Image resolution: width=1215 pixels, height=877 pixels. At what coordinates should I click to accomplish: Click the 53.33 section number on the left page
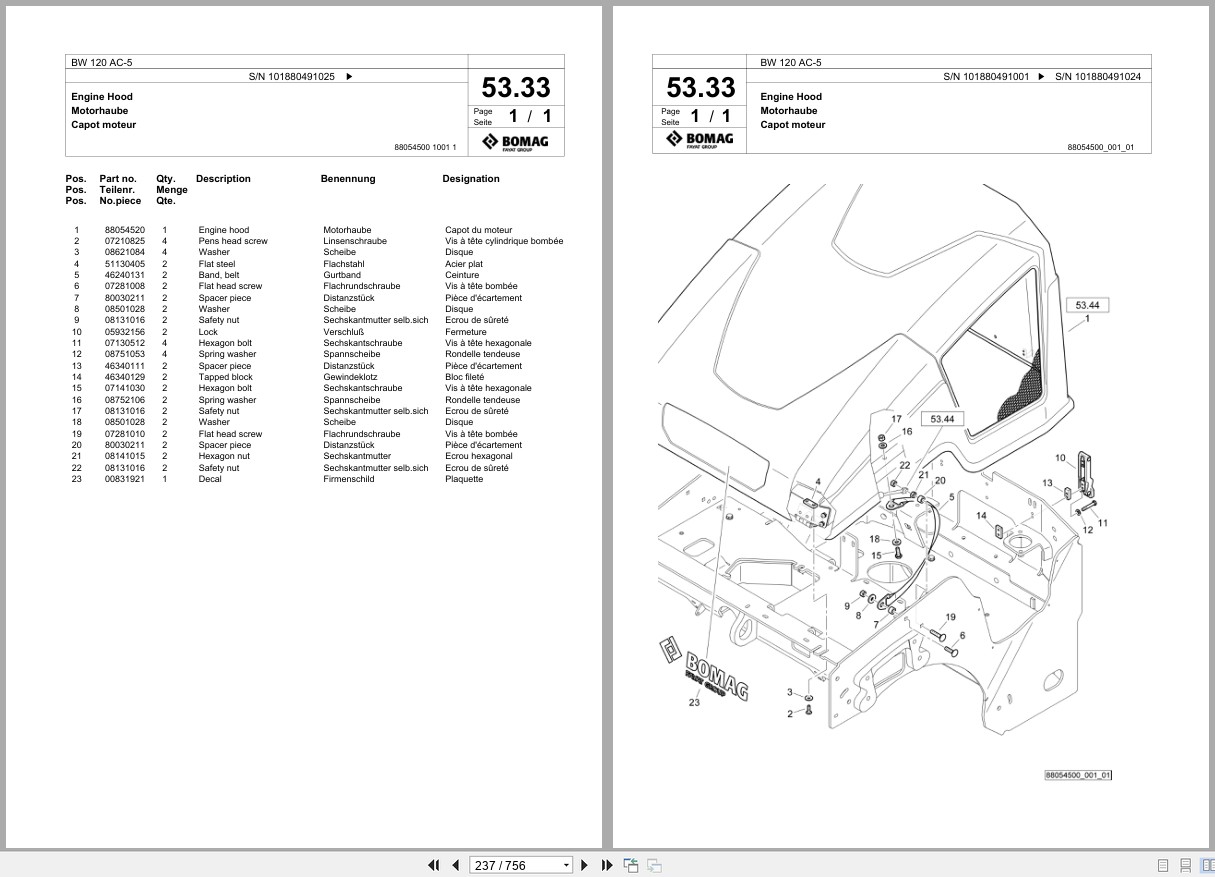pos(516,88)
